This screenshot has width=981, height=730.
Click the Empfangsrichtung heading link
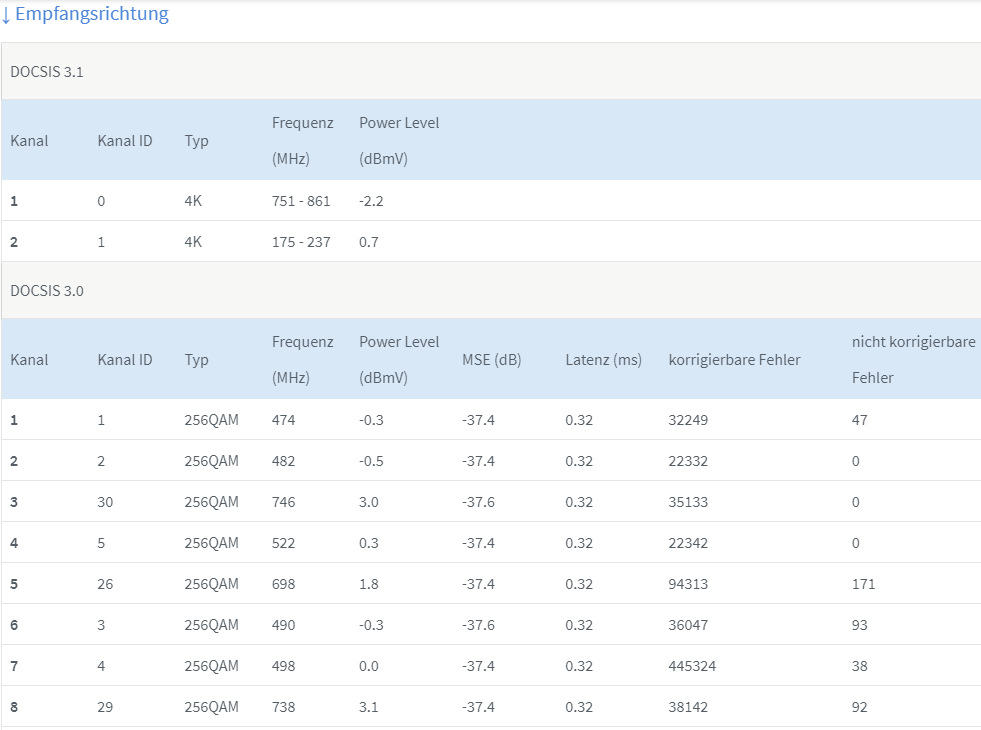pos(91,14)
